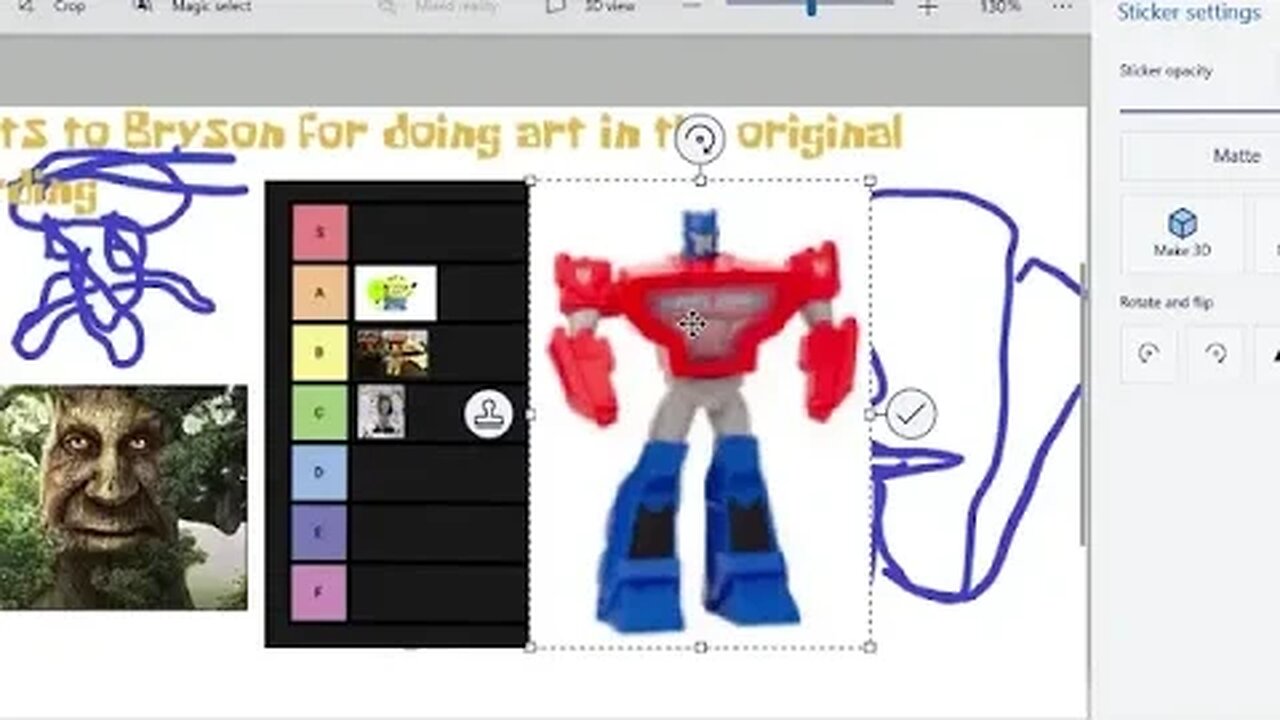Commit the sticker with the checkmark icon

[x=911, y=413]
